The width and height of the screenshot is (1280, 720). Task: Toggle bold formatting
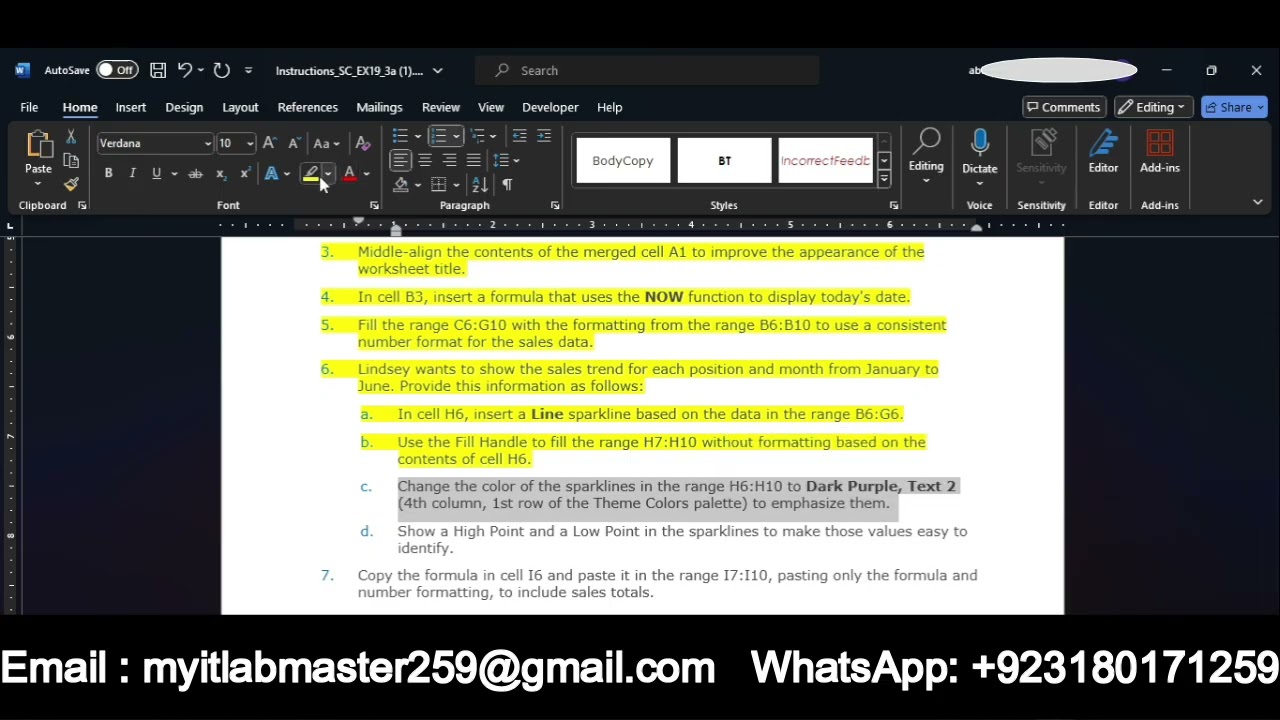(108, 174)
